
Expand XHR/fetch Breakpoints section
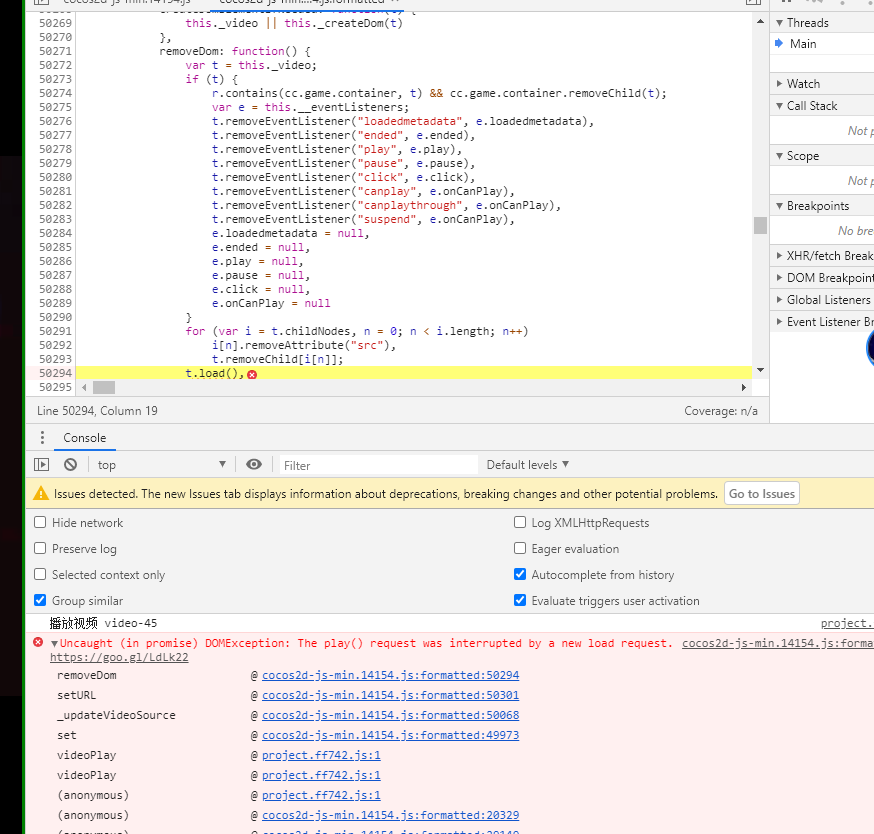pyautogui.click(x=780, y=256)
